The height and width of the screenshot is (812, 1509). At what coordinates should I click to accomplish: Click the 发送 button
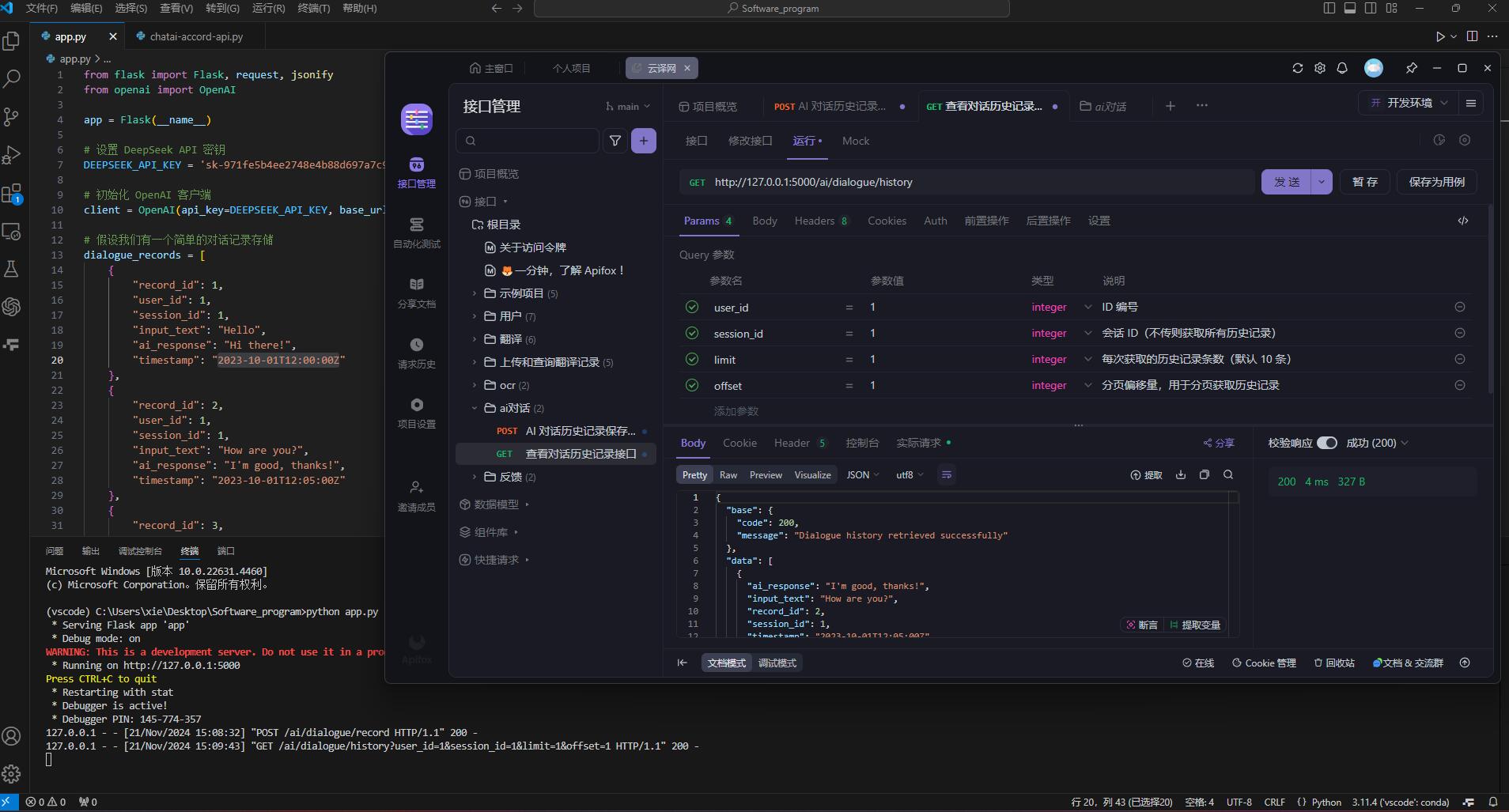1286,182
